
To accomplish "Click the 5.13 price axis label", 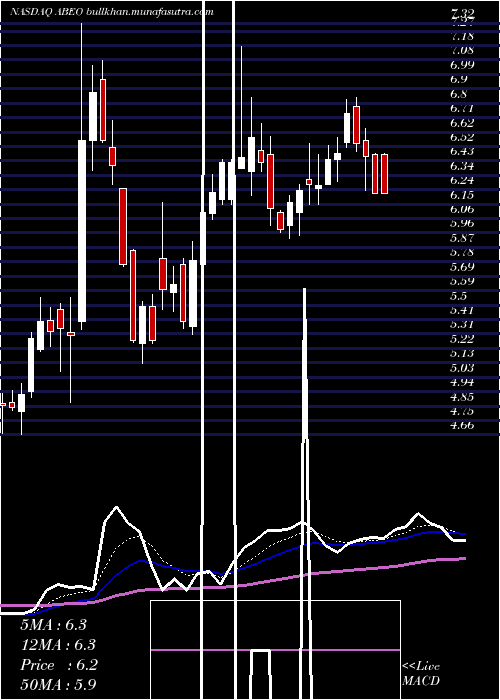I will coord(462,354).
